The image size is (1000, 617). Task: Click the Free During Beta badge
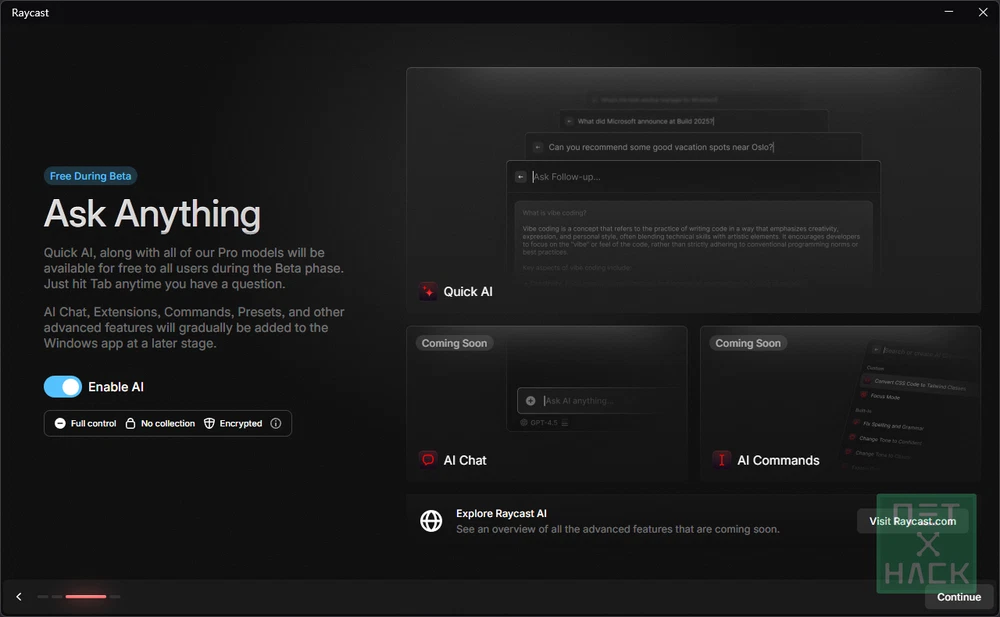point(91,176)
